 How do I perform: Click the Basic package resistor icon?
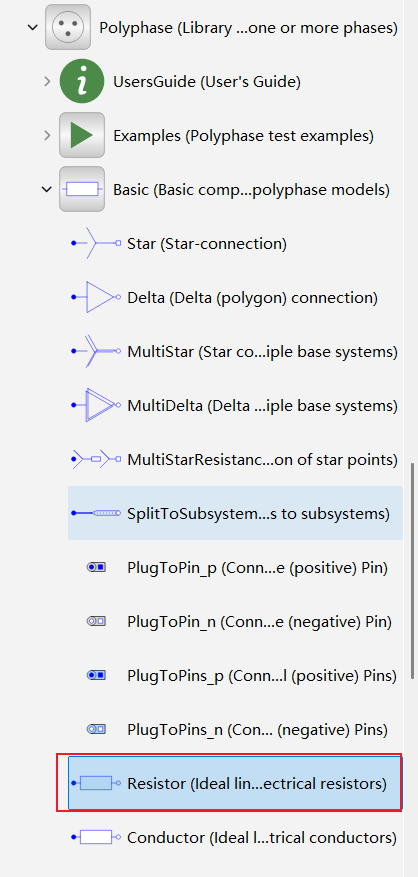[x=82, y=189]
